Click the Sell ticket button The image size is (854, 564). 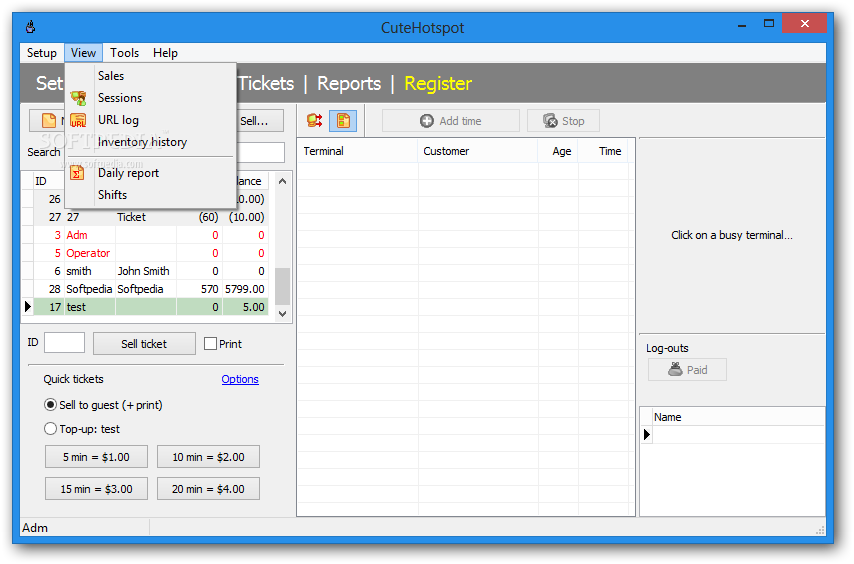(144, 344)
